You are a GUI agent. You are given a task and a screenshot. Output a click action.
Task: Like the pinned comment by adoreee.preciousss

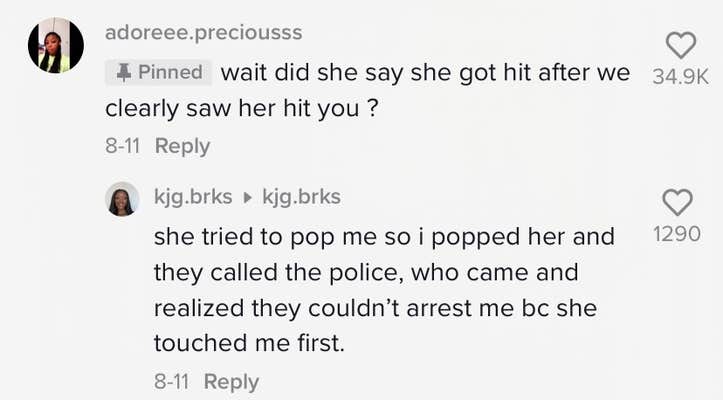pos(680,44)
